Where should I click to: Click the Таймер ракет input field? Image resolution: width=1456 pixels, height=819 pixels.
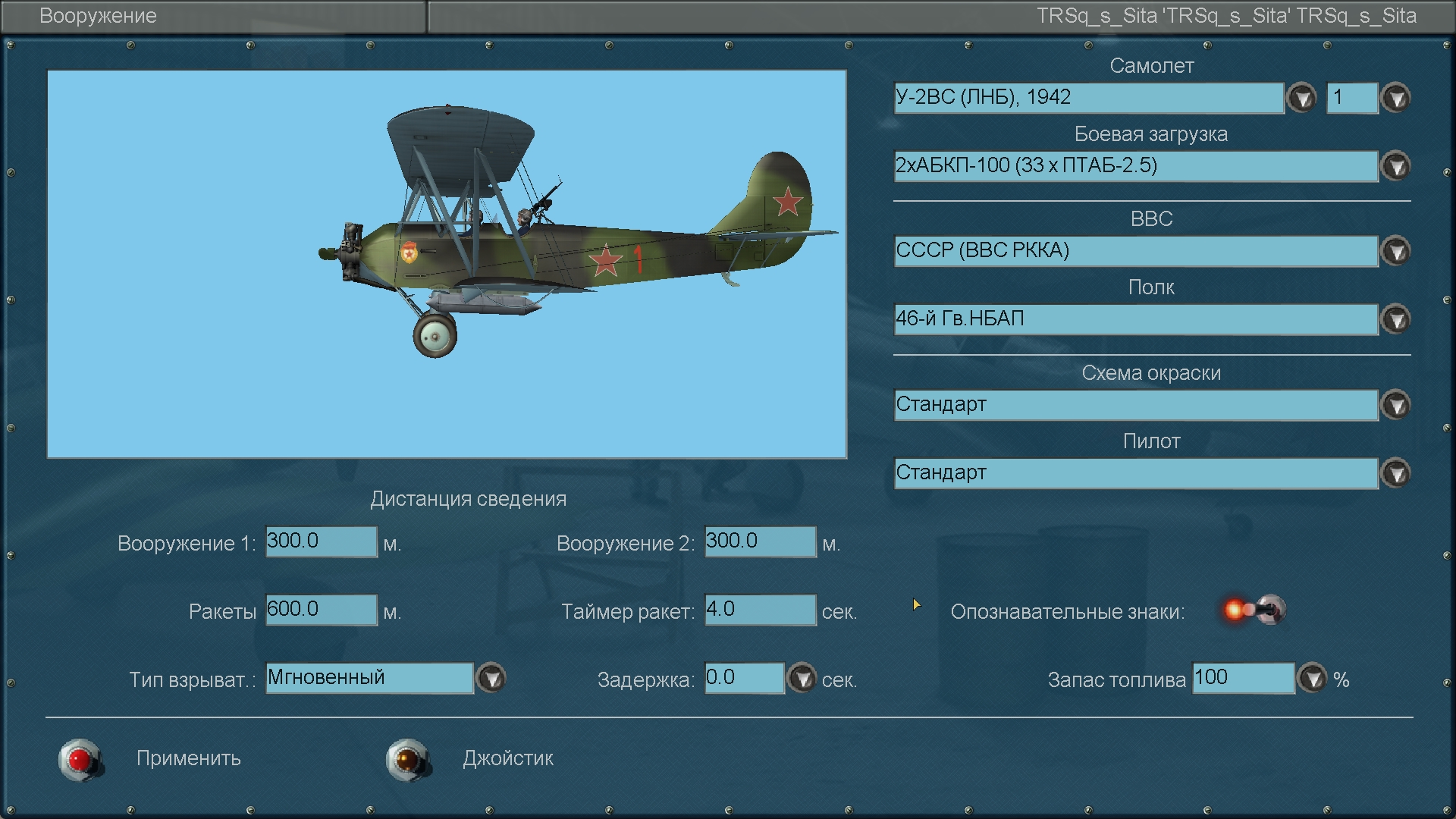(x=760, y=610)
